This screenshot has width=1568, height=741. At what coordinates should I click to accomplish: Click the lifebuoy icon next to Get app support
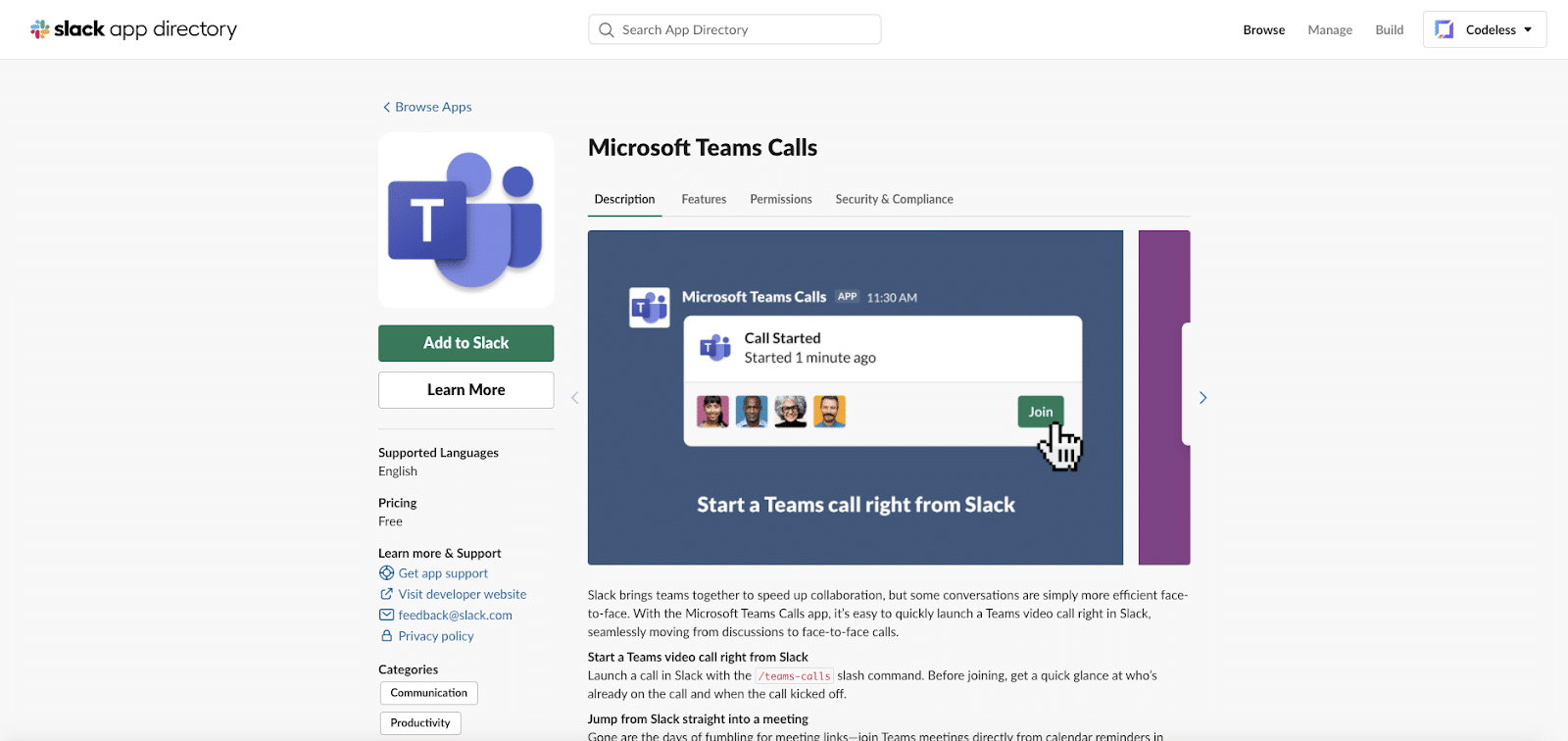(386, 573)
